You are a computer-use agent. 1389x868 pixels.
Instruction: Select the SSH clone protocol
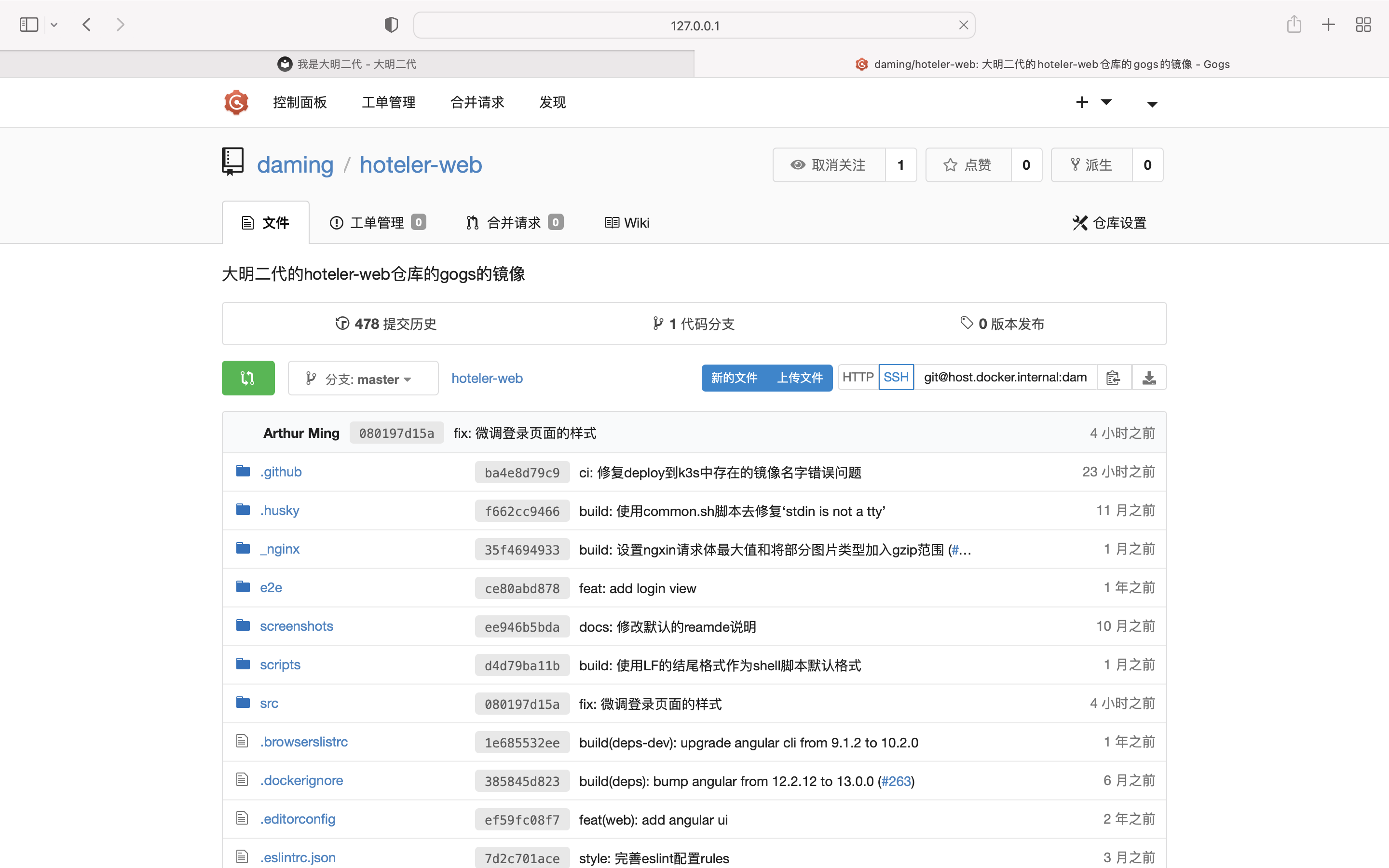coord(896,377)
